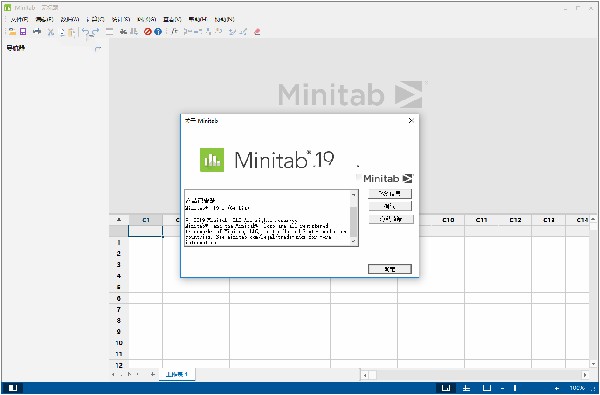Click the Undo arrow toolbar icon
Viewport: 600px width, 395px height.
[86, 32]
